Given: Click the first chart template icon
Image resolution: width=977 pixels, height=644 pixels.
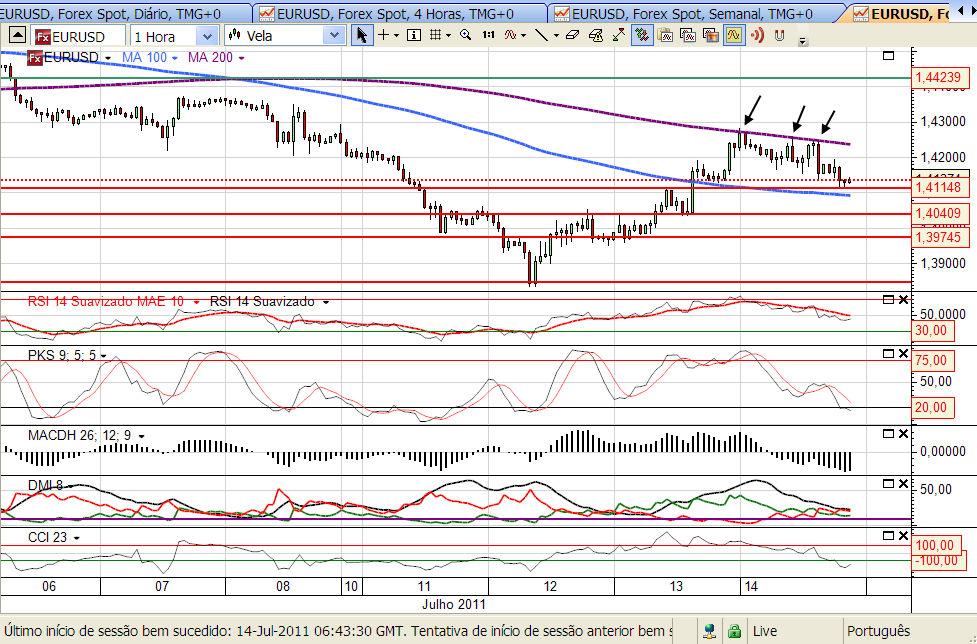Looking at the screenshot, I should coord(665,36).
